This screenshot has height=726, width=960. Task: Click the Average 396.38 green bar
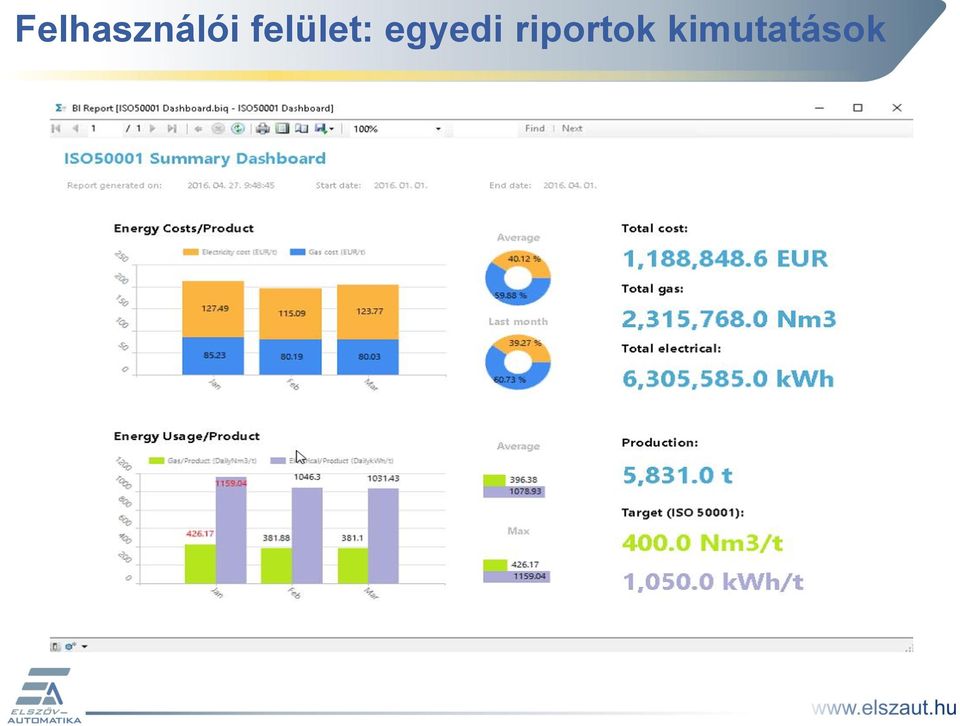click(x=495, y=480)
